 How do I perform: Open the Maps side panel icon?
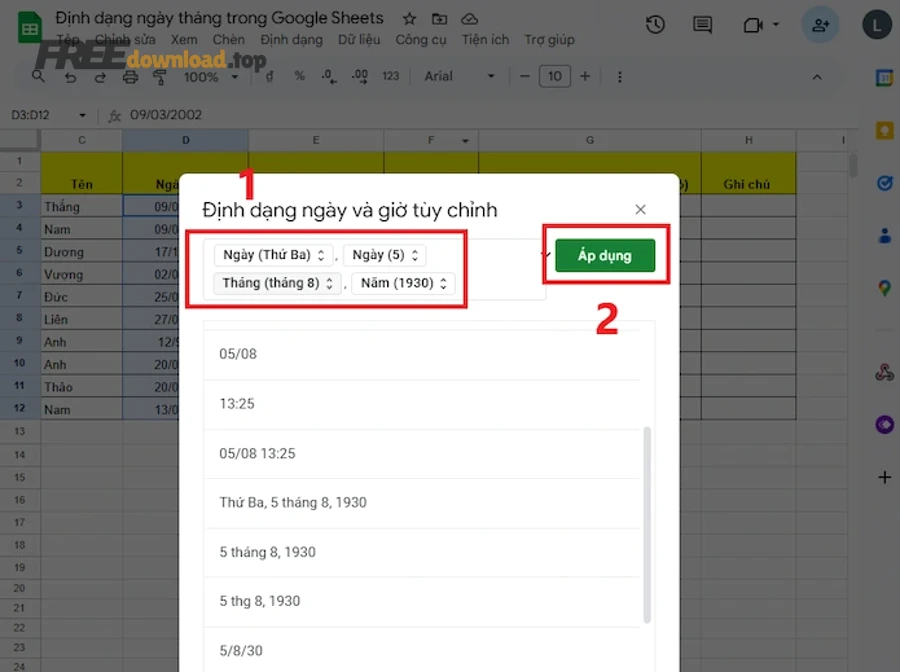click(x=884, y=288)
